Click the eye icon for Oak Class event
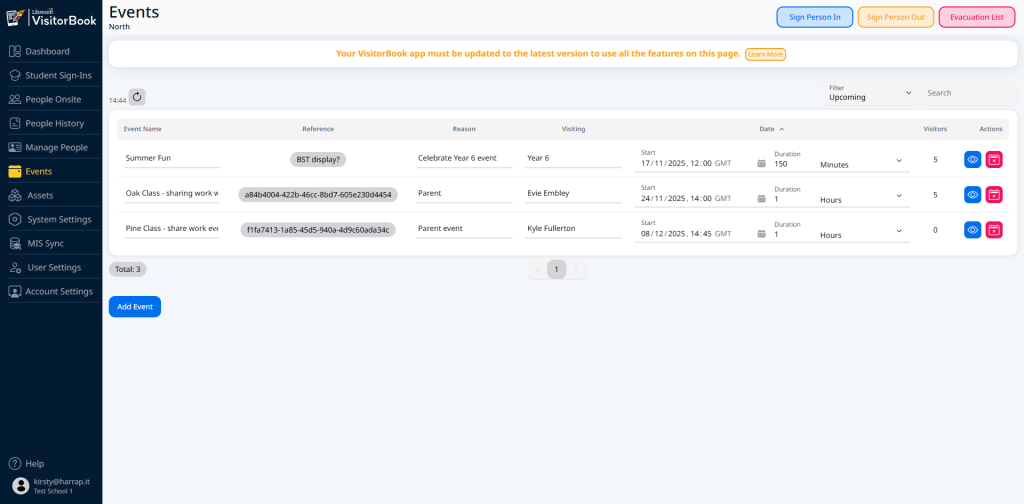1024x504 pixels. [x=972, y=194]
